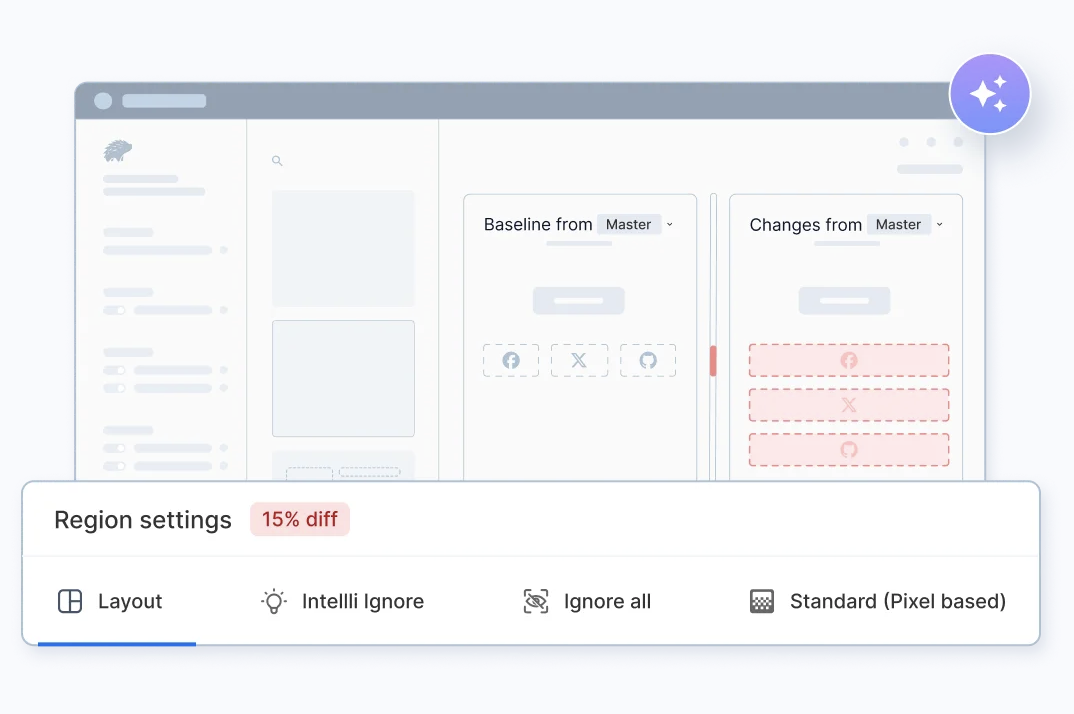The height and width of the screenshot is (714, 1074).
Task: Click the highlighted Facebook icon in Changes panel
Action: point(849,360)
